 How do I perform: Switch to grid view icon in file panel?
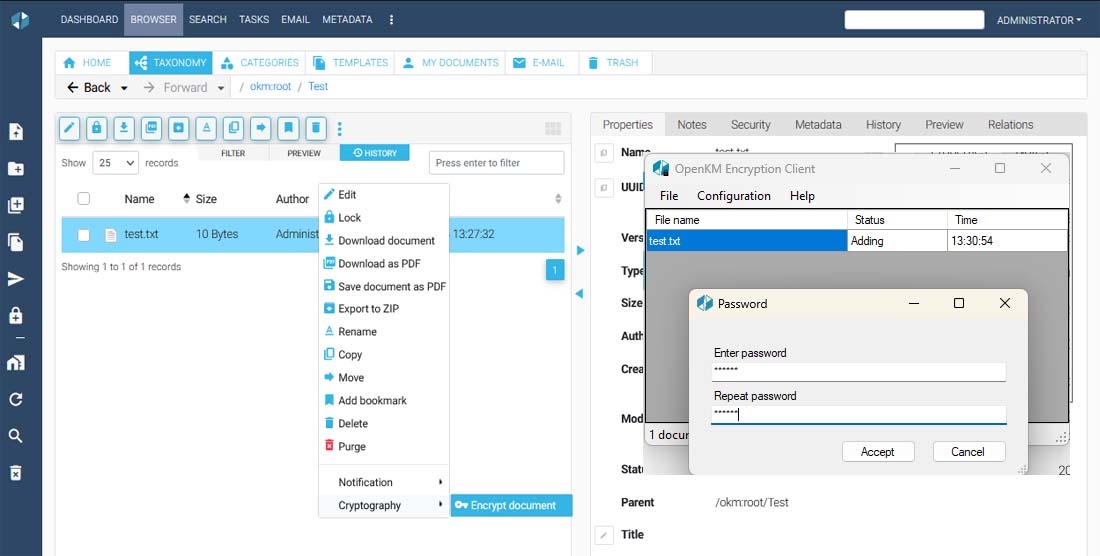pyautogui.click(x=553, y=128)
